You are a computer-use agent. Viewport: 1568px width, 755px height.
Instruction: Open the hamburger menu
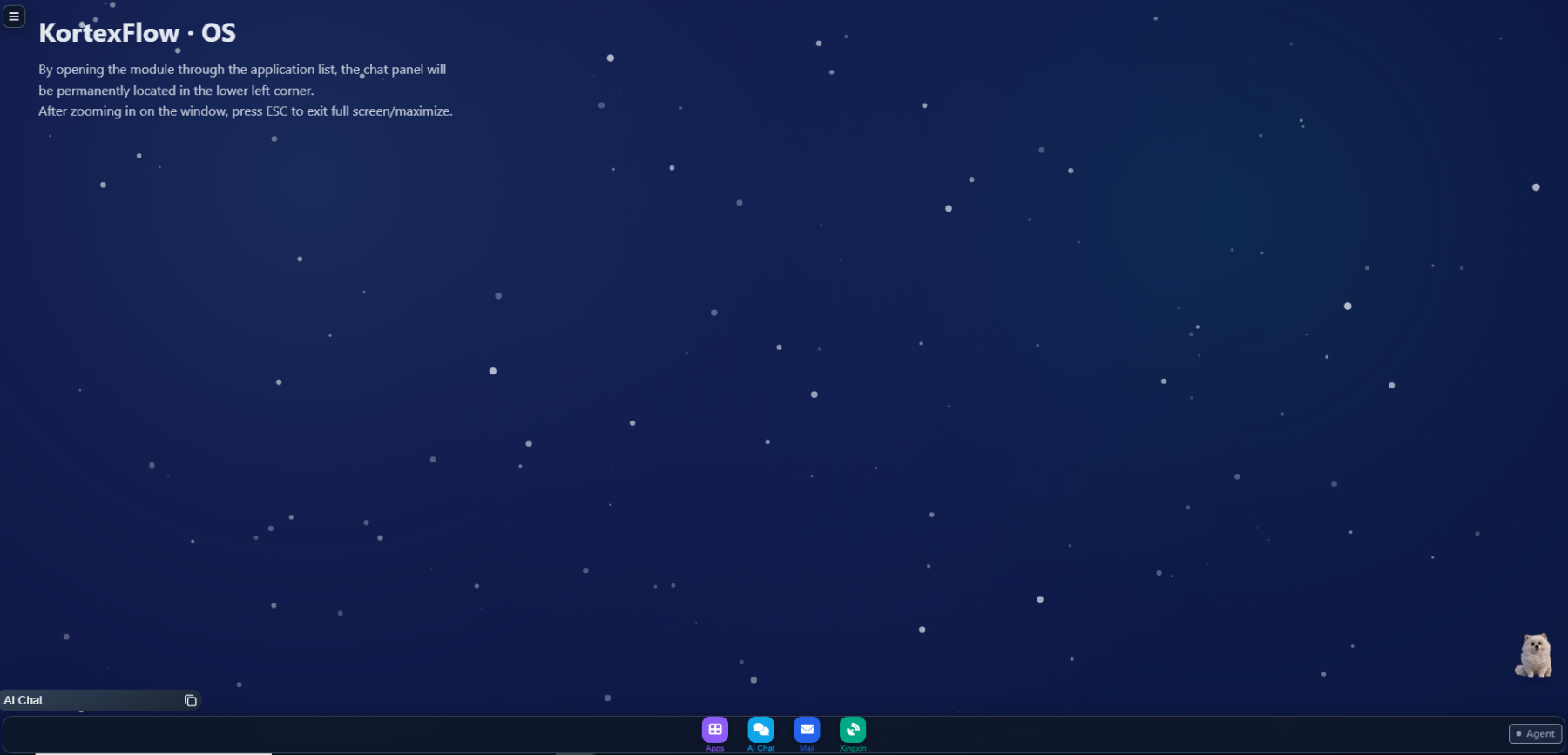tap(14, 17)
